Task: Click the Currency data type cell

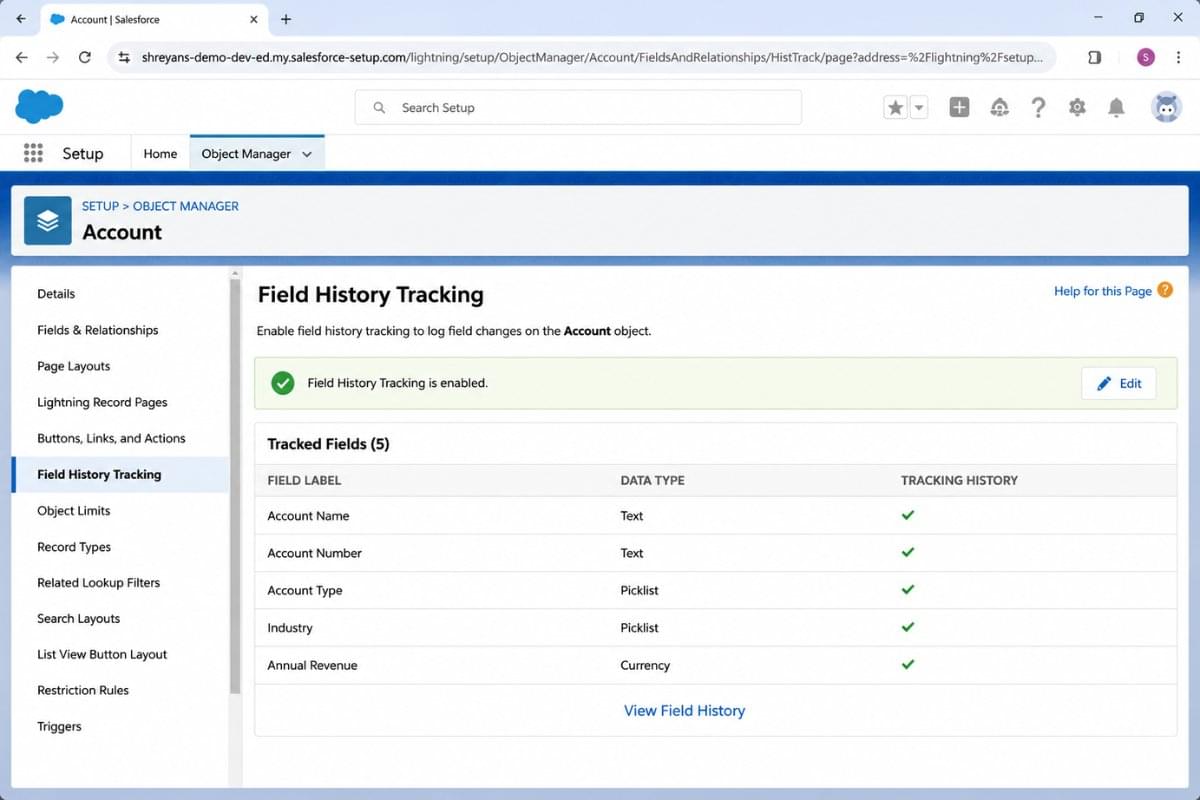Action: click(645, 665)
